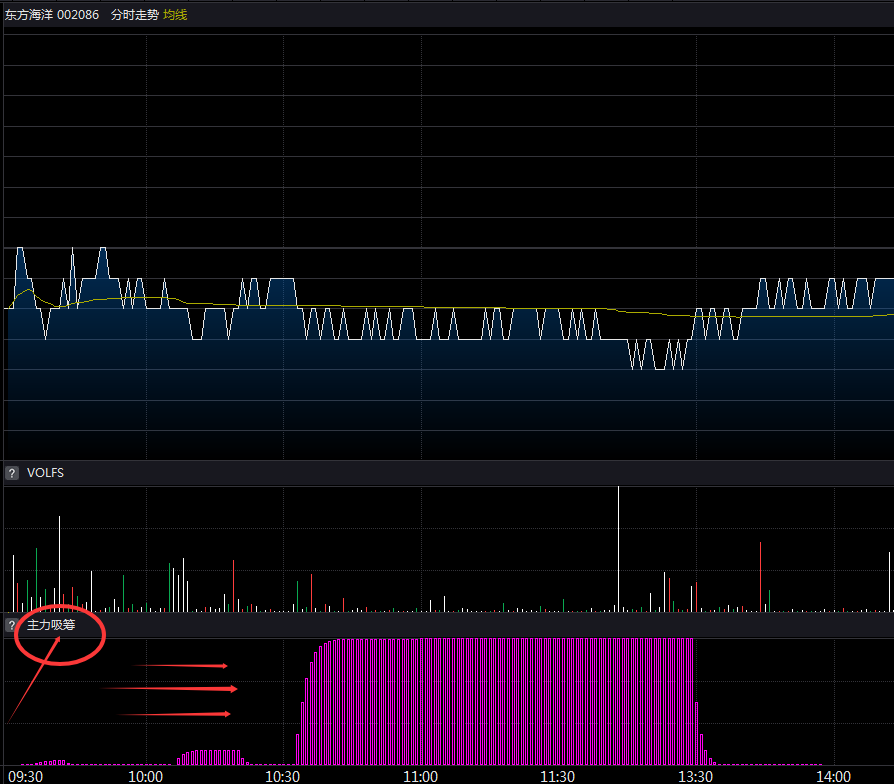
Task: Toggle the 均线 average line label
Action: 175,15
